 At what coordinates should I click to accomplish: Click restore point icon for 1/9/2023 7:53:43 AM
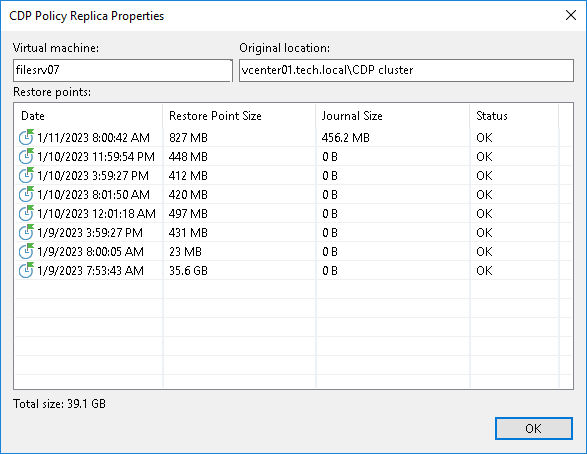point(26,271)
